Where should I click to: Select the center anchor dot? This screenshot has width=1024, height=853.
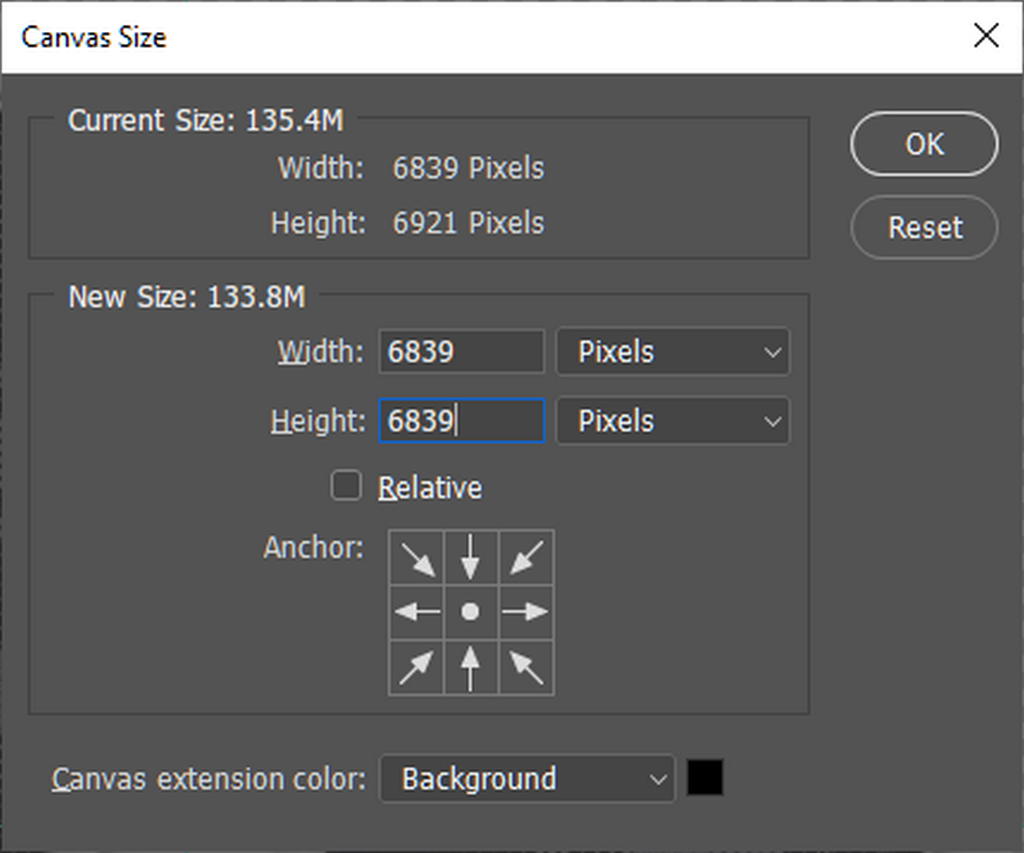coord(470,612)
